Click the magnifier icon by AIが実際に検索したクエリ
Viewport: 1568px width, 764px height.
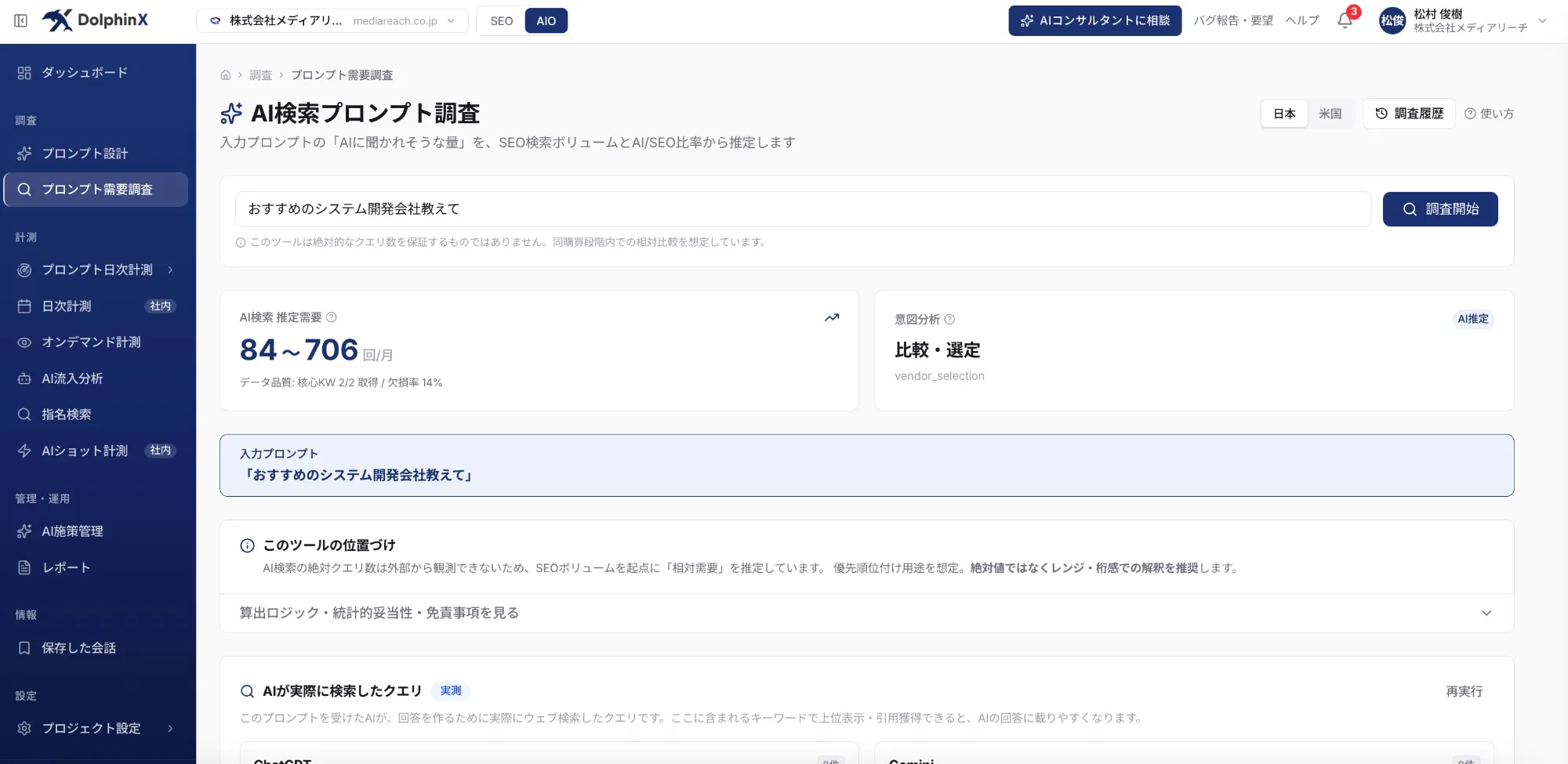(x=247, y=691)
